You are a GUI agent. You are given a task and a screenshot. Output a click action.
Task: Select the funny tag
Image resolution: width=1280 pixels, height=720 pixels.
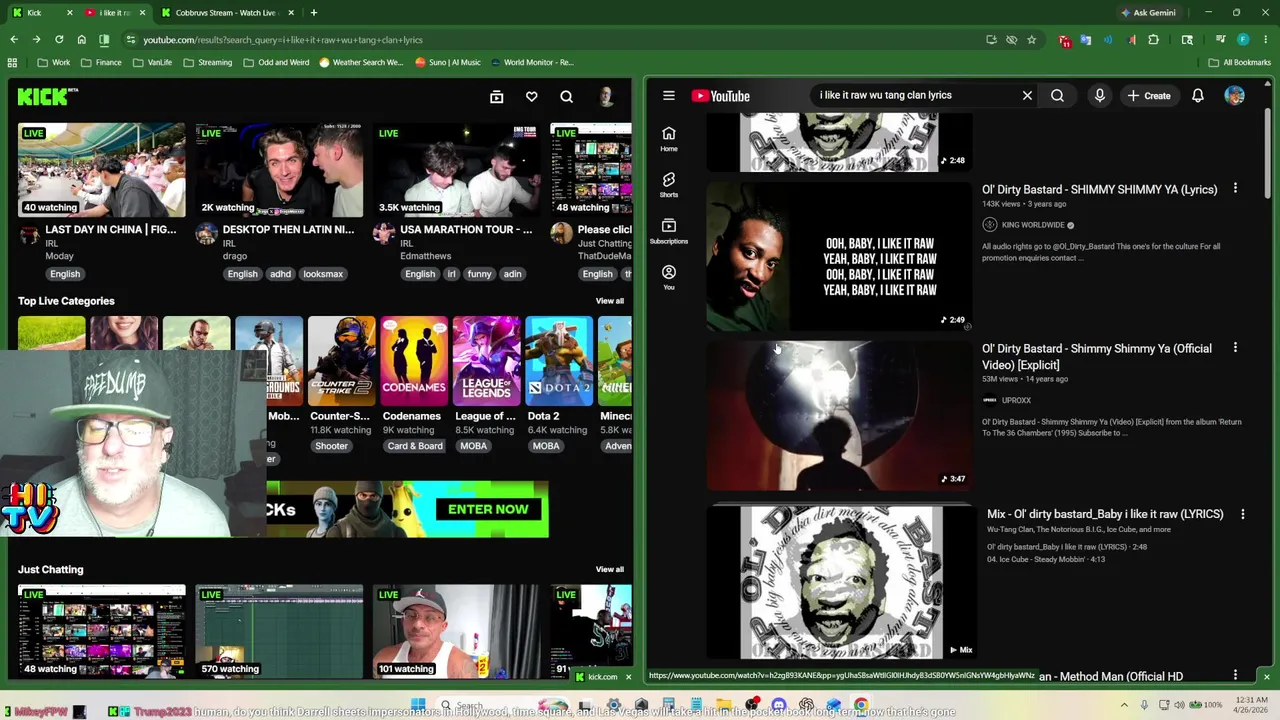coord(479,274)
